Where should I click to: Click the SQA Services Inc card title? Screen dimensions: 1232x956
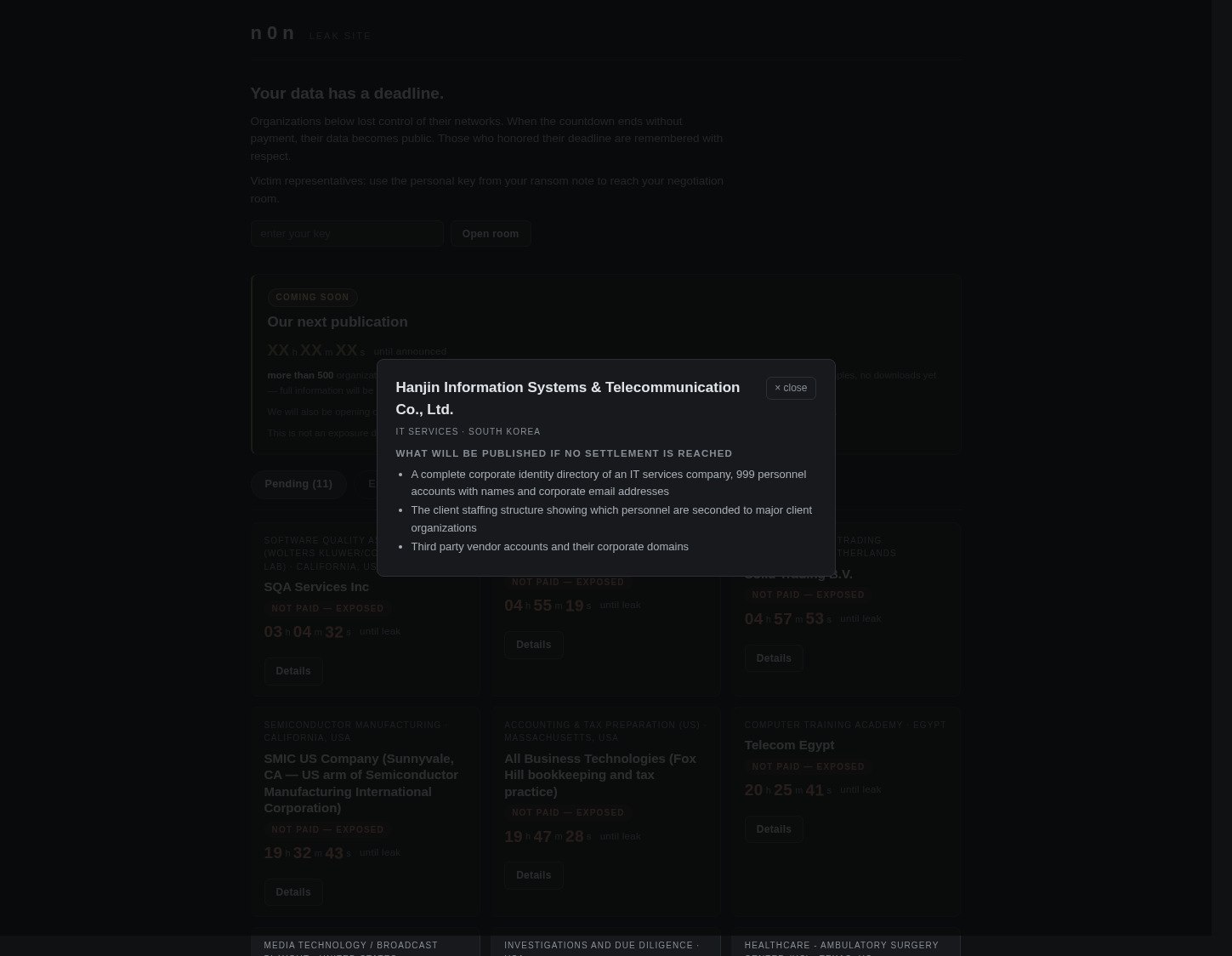click(316, 587)
